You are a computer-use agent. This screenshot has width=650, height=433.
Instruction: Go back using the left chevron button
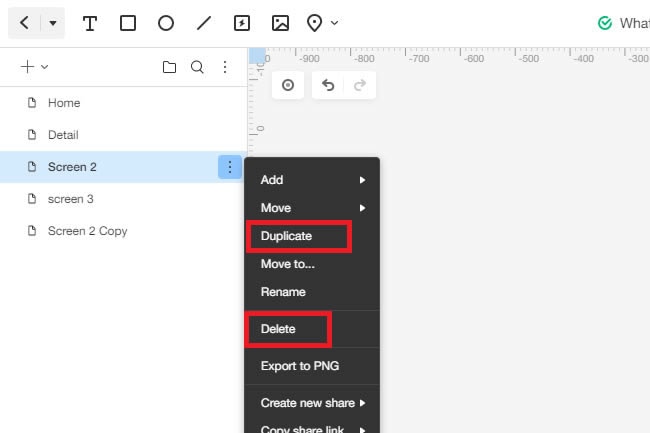[x=24, y=23]
